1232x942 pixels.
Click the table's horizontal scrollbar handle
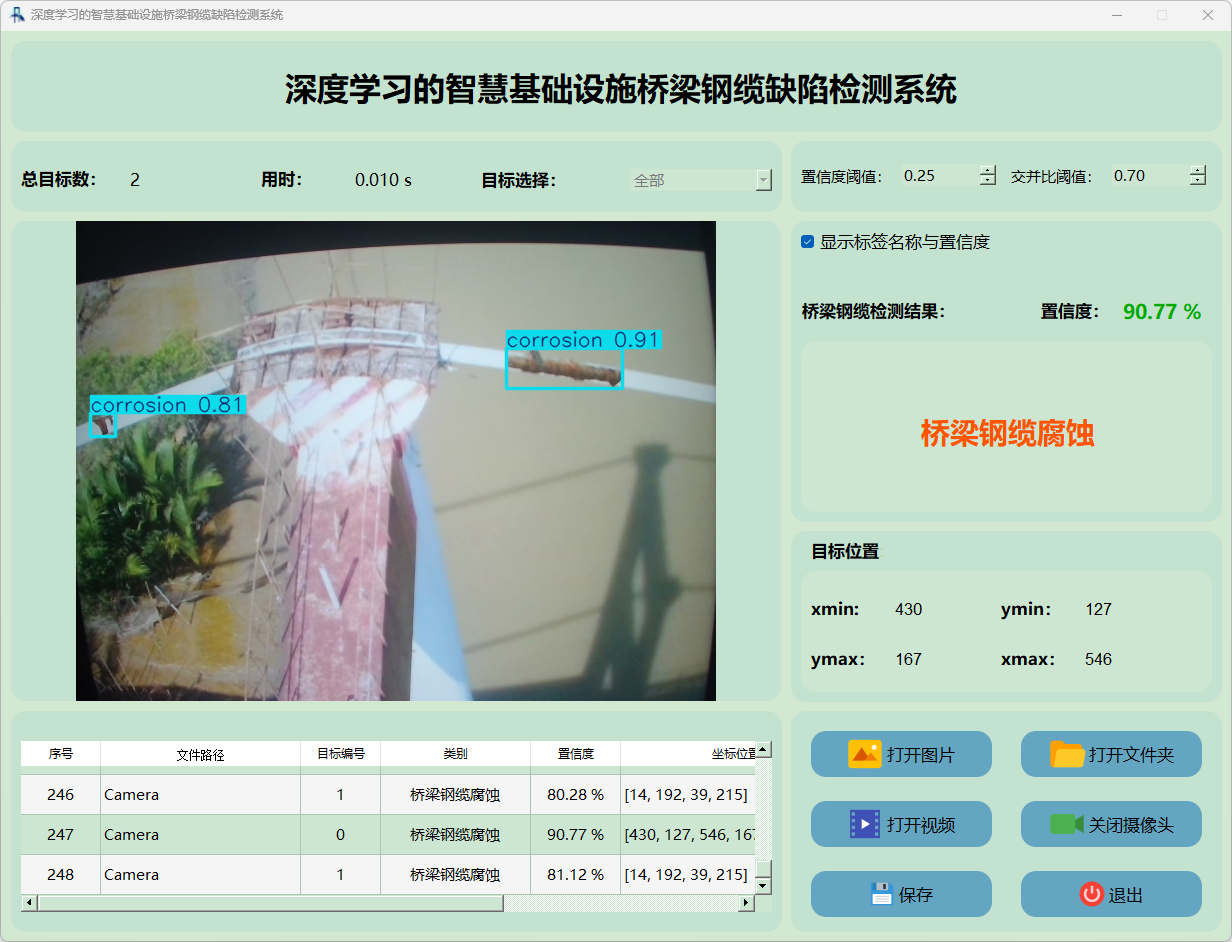pos(270,903)
